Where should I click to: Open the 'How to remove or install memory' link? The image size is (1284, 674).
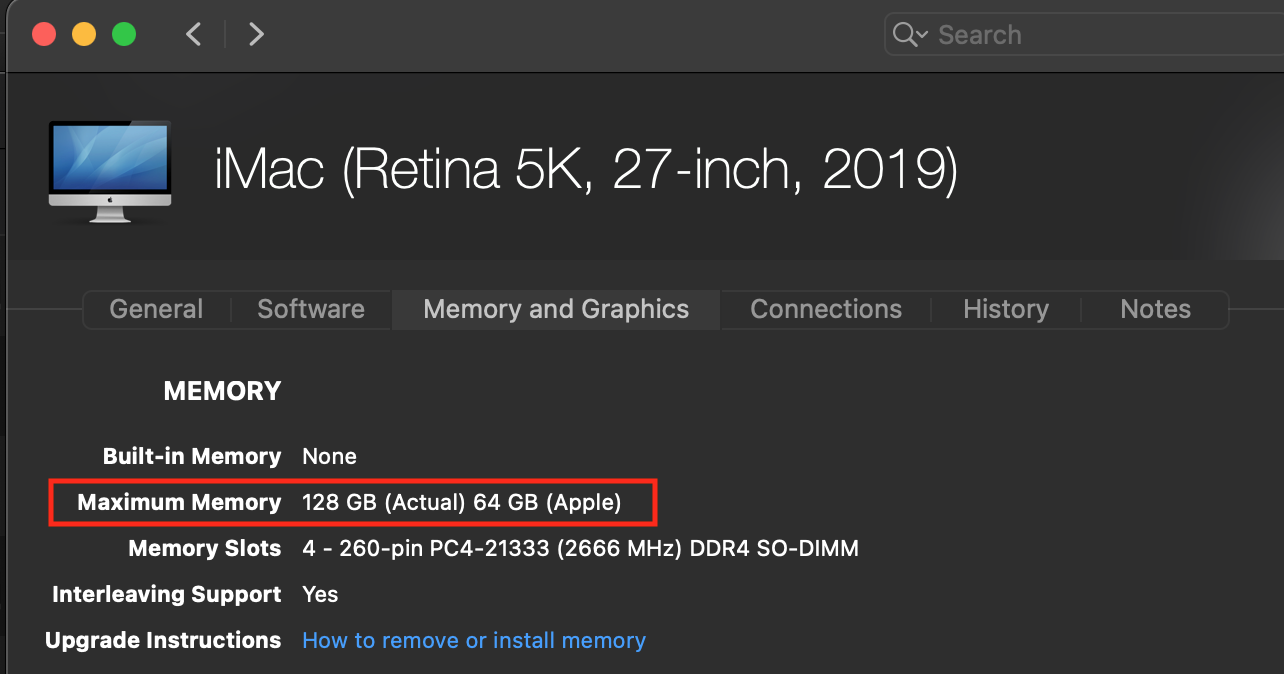474,640
